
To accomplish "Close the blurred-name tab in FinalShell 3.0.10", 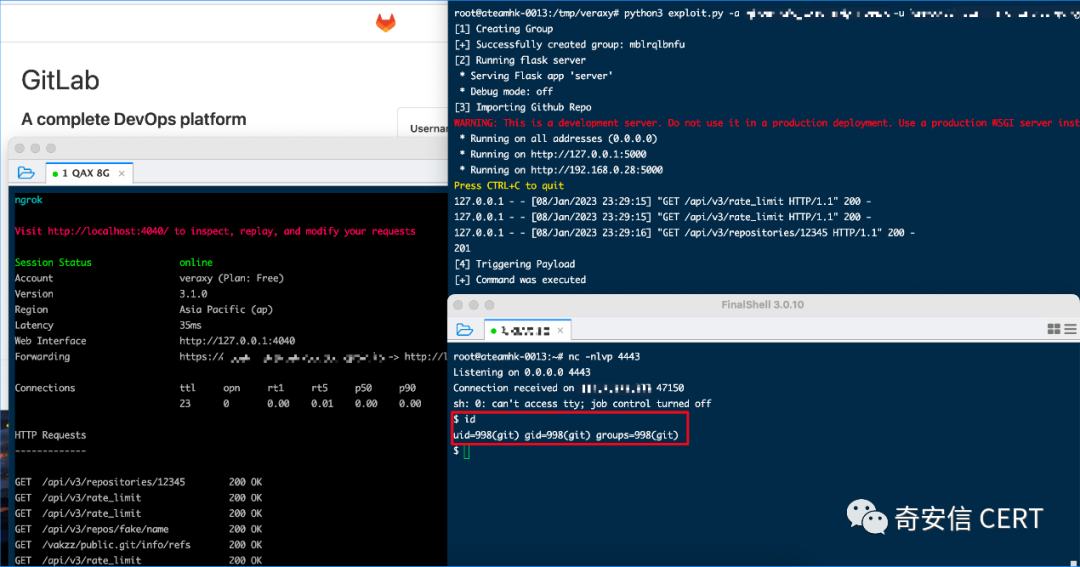I will [561, 331].
